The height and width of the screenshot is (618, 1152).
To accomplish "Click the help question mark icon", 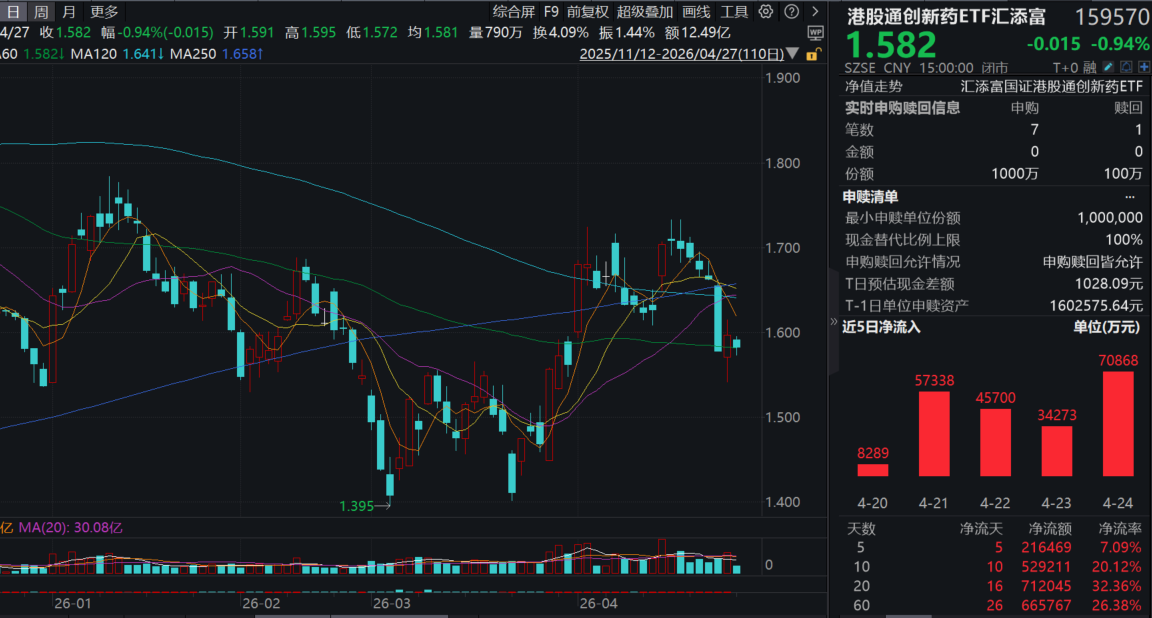I will [x=791, y=10].
